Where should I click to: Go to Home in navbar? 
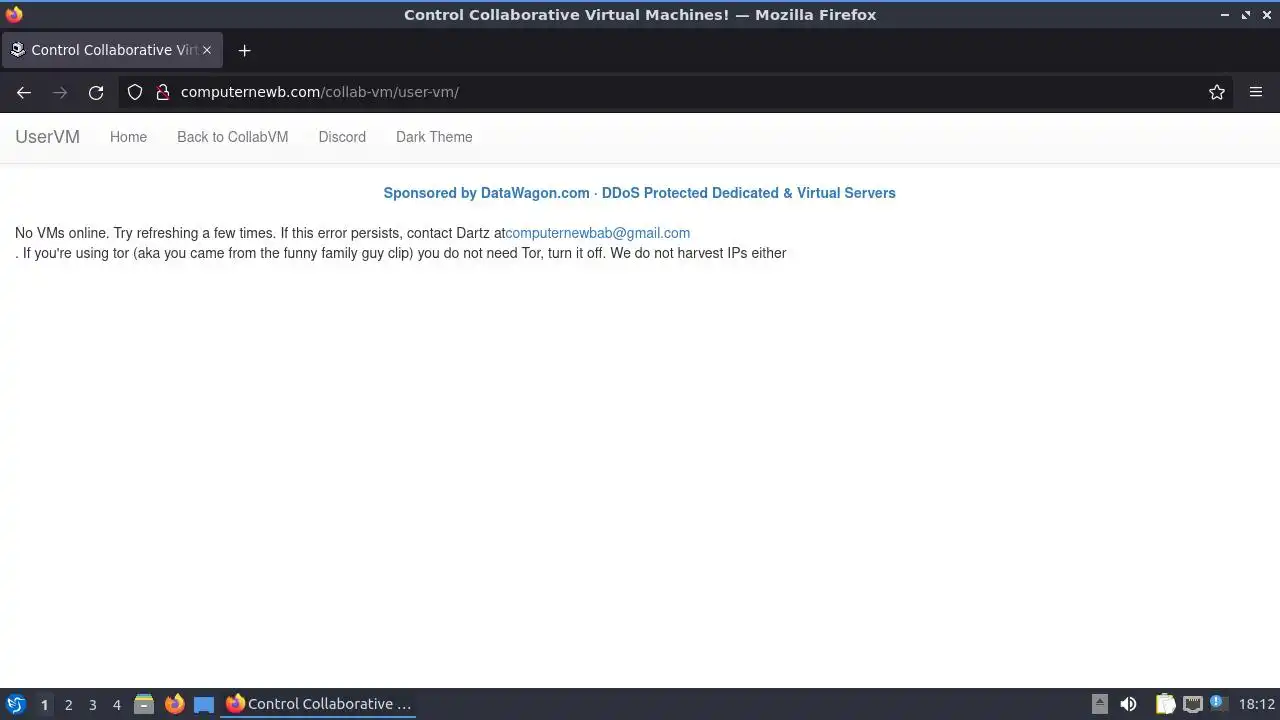[128, 137]
